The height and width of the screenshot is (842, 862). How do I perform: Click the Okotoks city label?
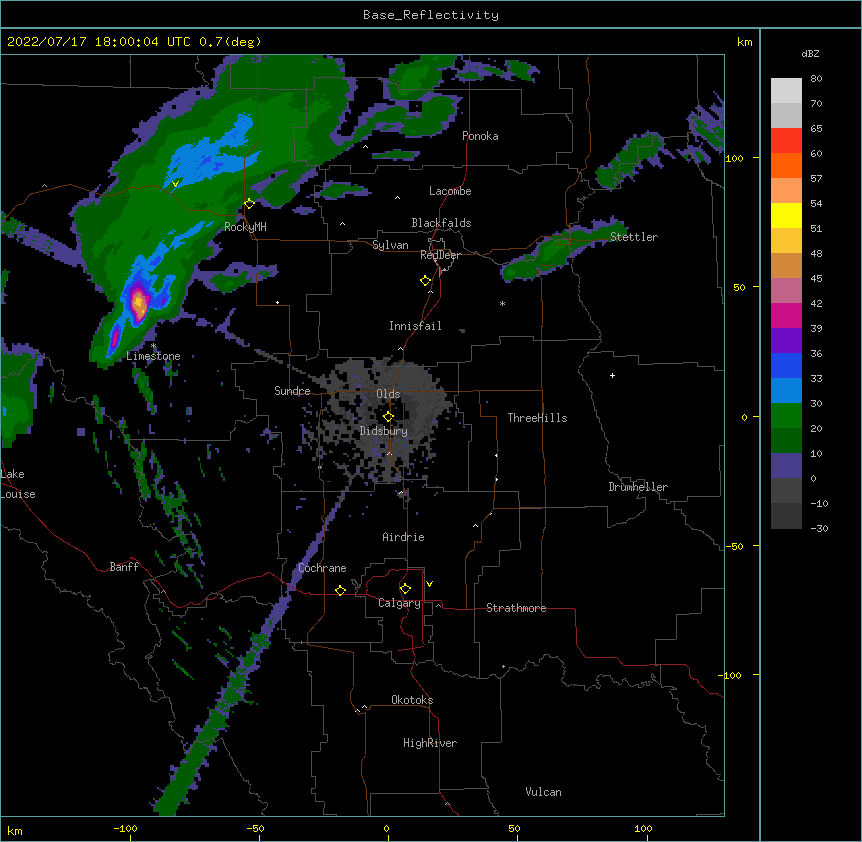point(412,700)
